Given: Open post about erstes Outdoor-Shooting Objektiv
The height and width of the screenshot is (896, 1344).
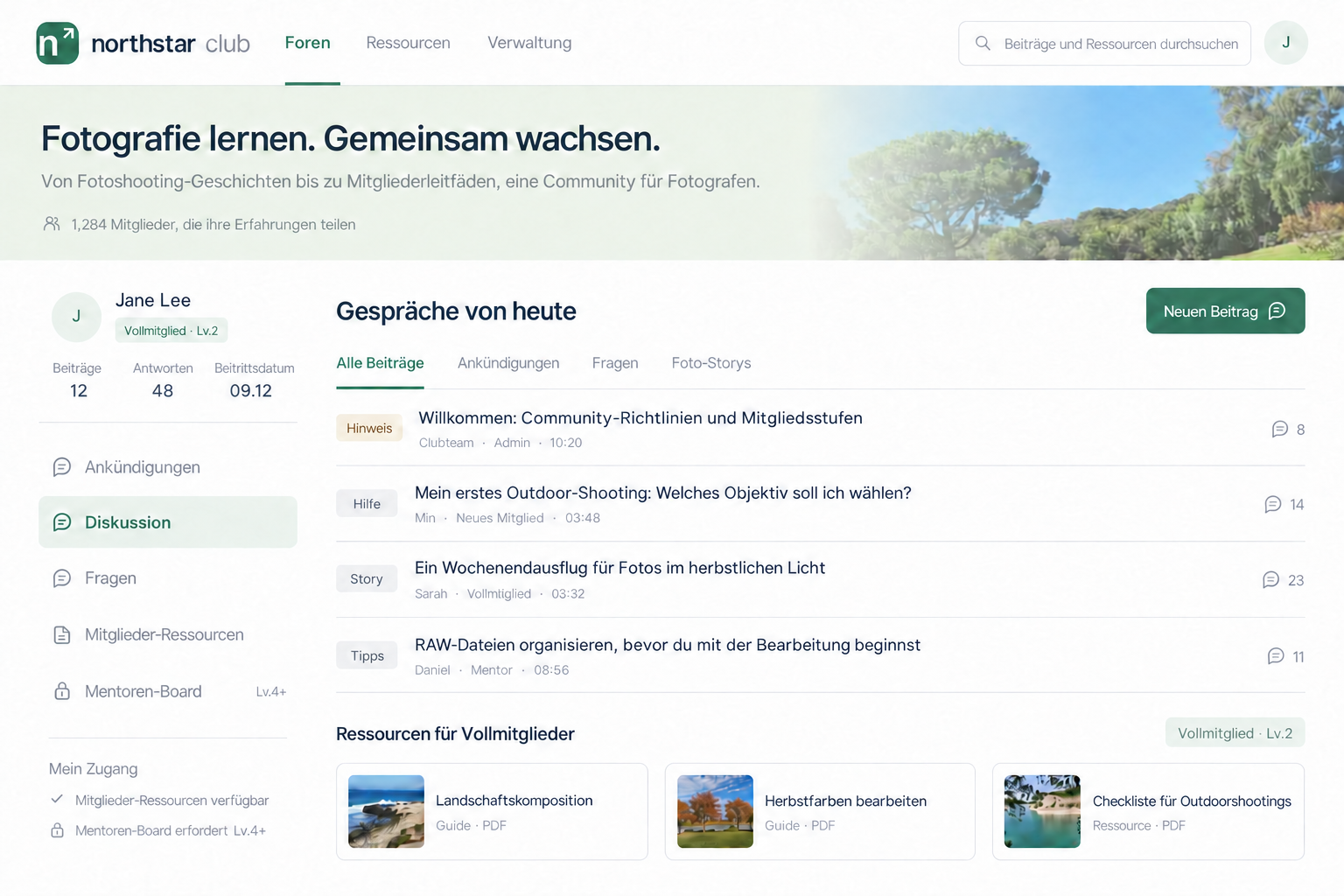Looking at the screenshot, I should [x=663, y=493].
